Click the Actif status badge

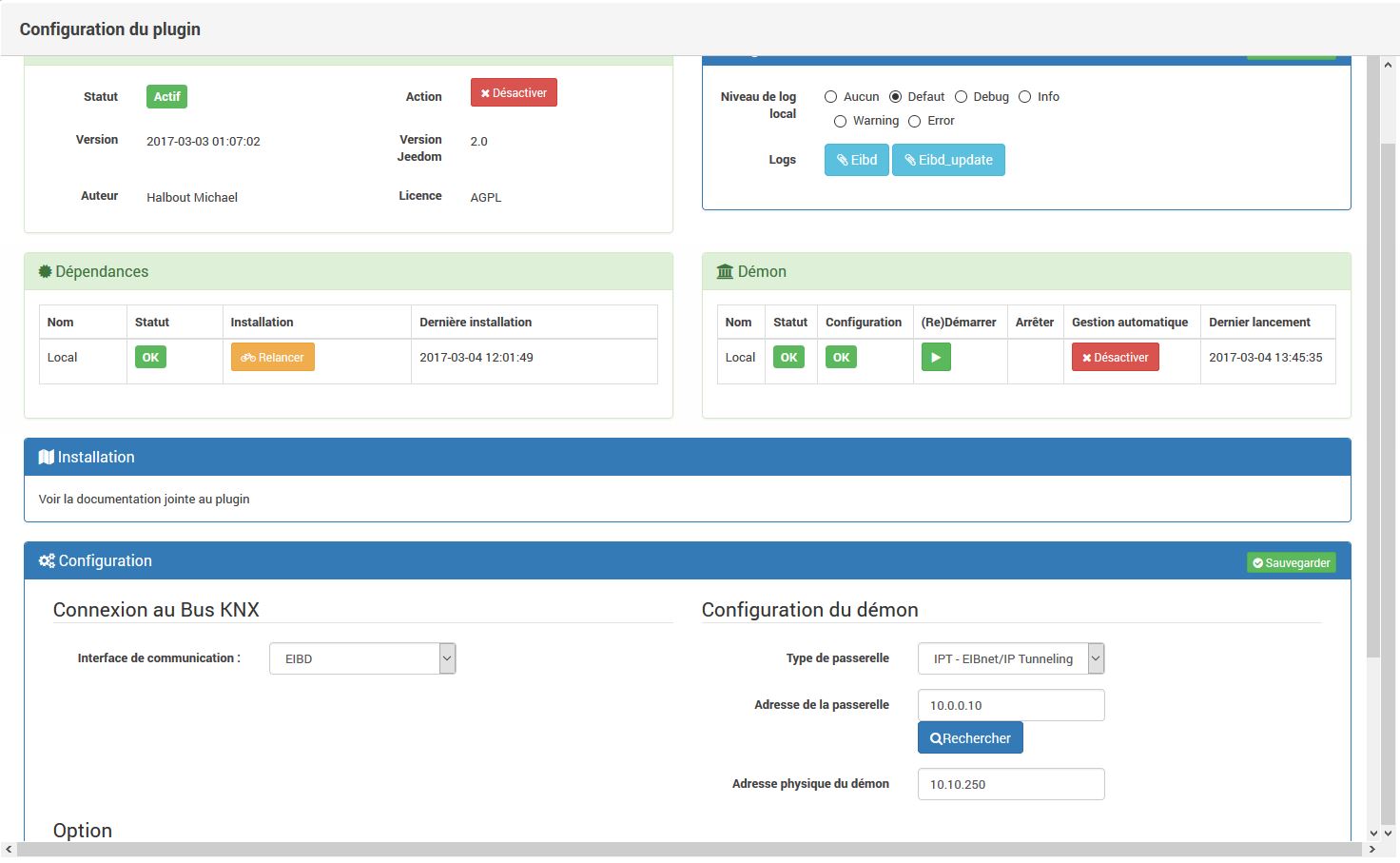(x=166, y=97)
